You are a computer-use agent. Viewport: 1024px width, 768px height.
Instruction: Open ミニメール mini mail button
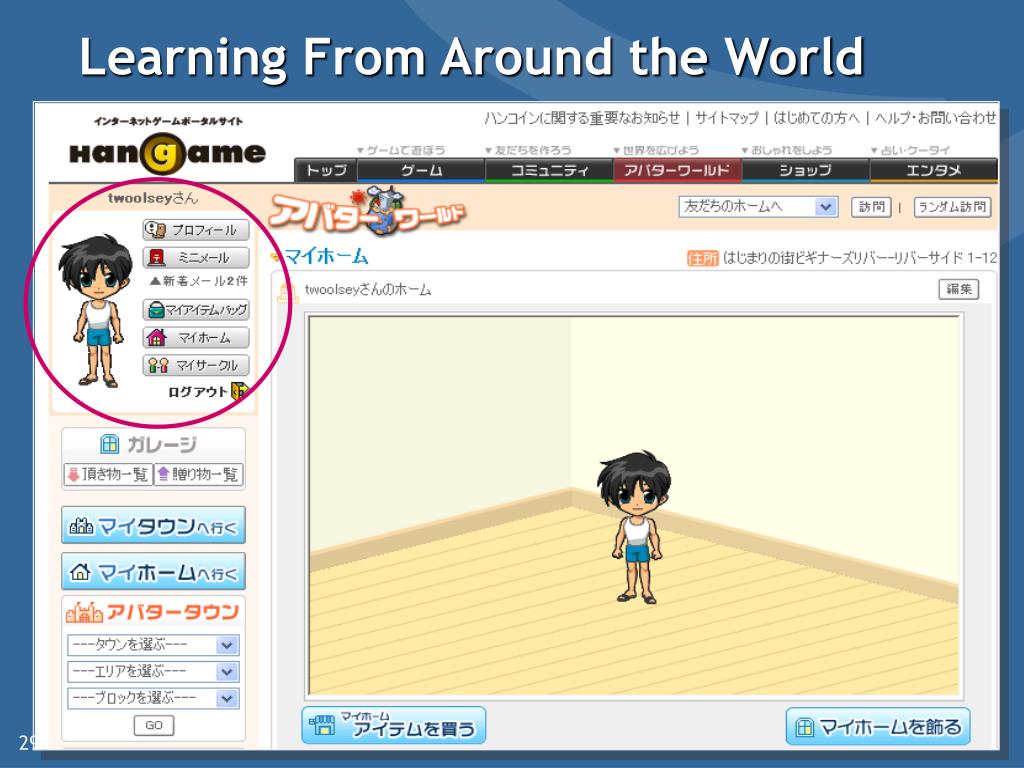196,257
